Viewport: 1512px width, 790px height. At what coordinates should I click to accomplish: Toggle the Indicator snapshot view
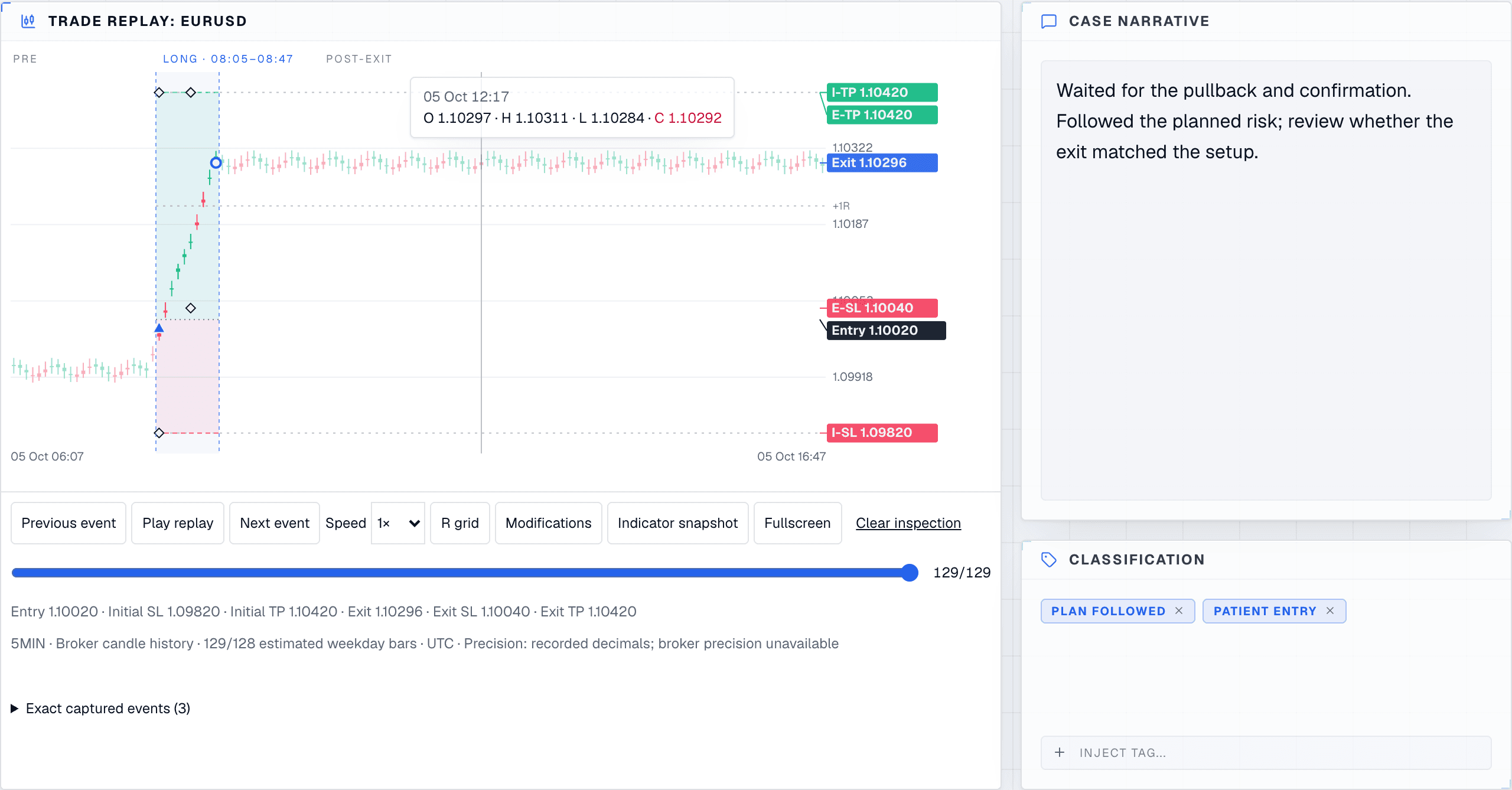pos(677,523)
